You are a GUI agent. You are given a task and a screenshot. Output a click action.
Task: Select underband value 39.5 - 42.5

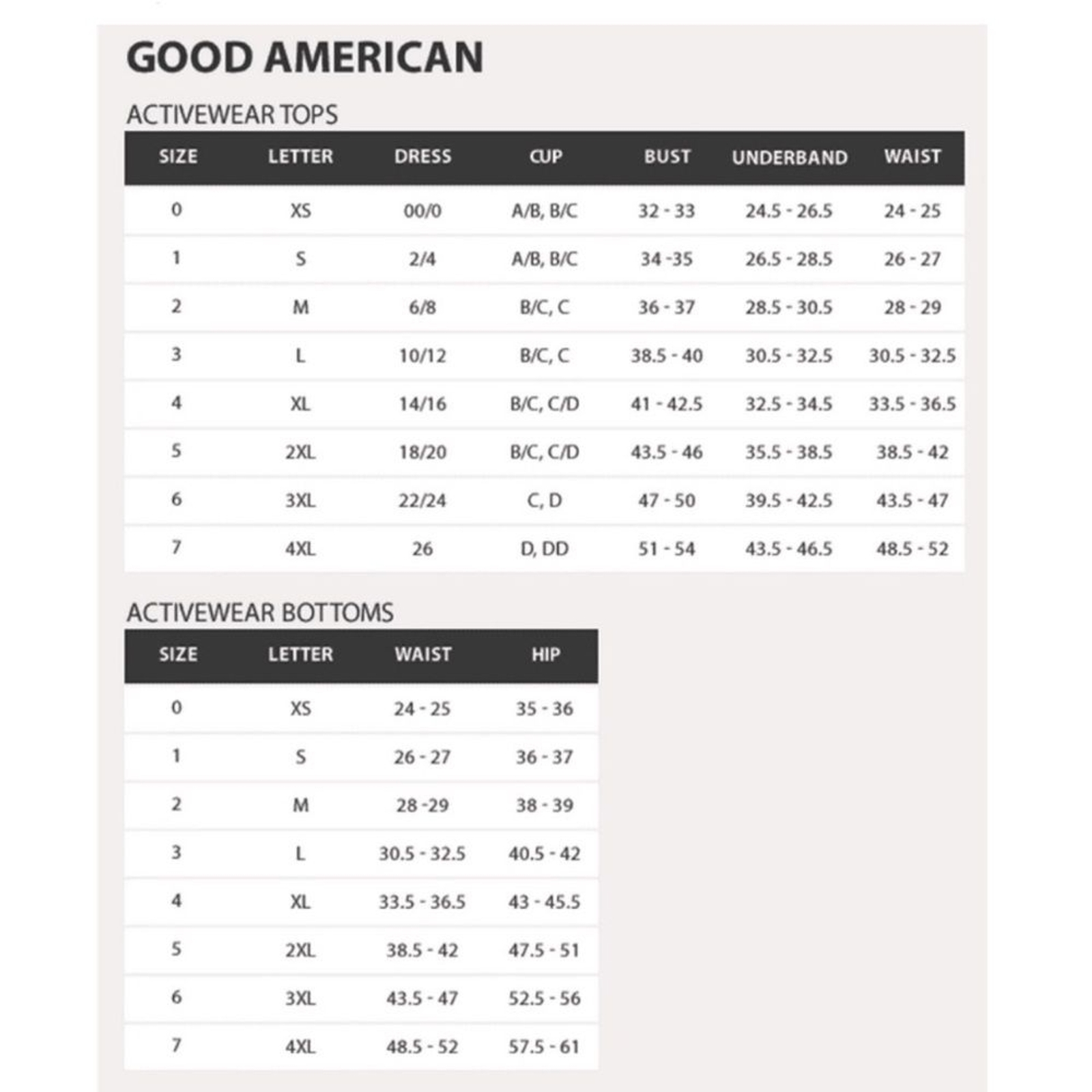pos(789,500)
